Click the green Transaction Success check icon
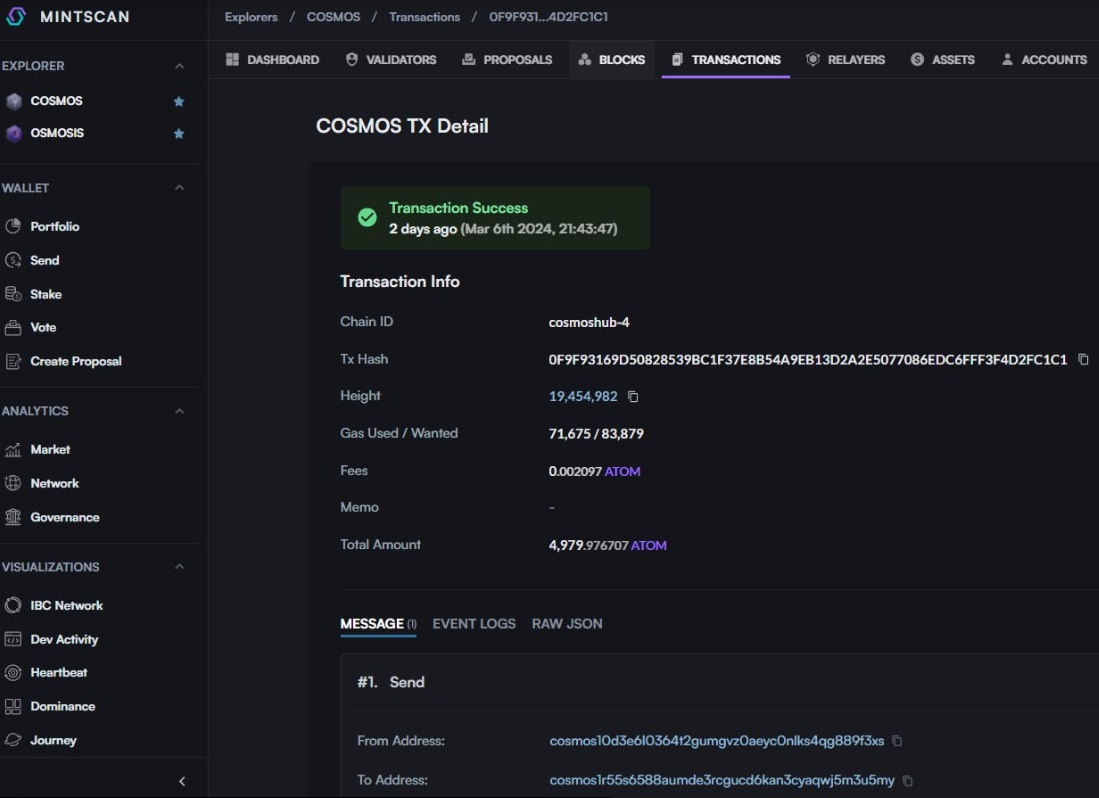The image size is (1099, 798). [367, 218]
